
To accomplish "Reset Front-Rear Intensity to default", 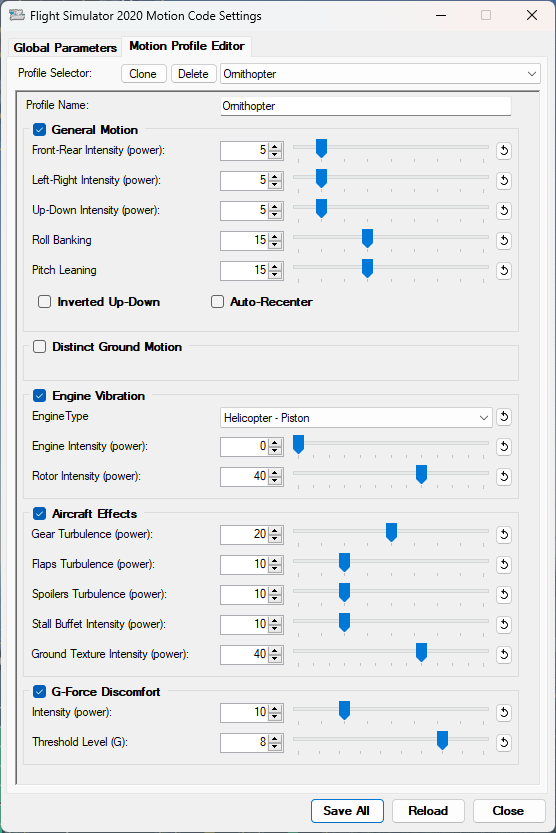I will pyautogui.click(x=503, y=150).
